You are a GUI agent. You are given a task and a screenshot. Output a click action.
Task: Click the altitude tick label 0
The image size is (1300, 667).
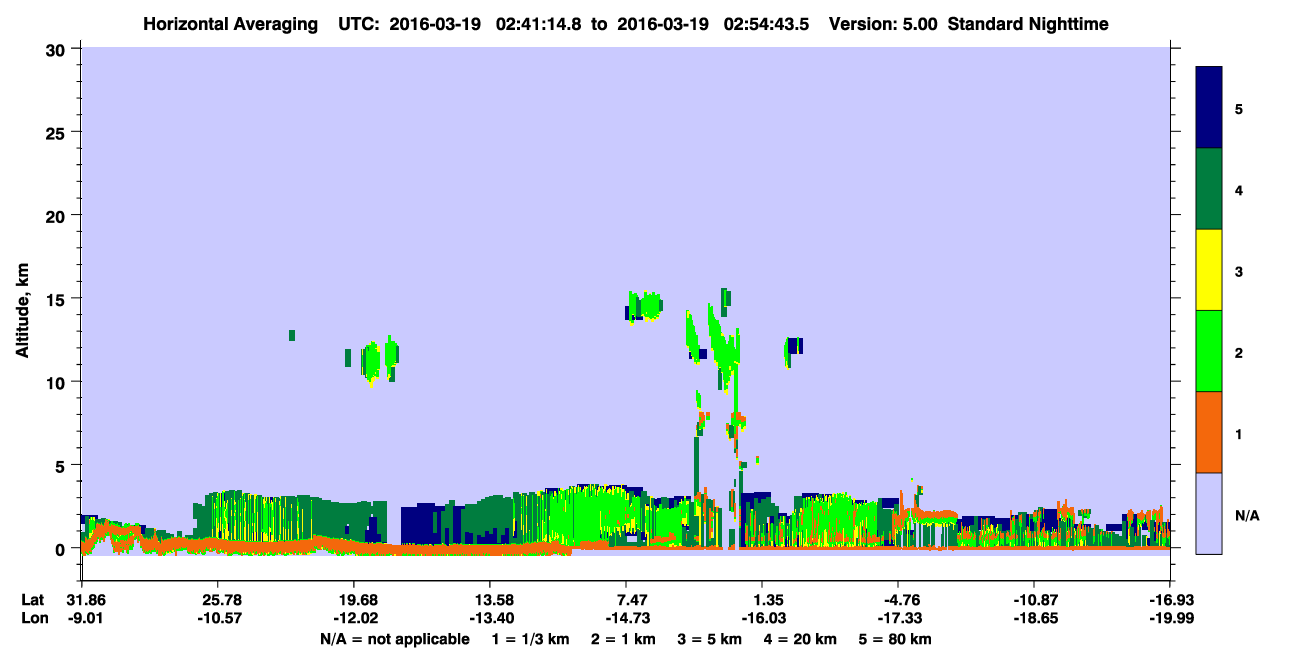point(62,549)
